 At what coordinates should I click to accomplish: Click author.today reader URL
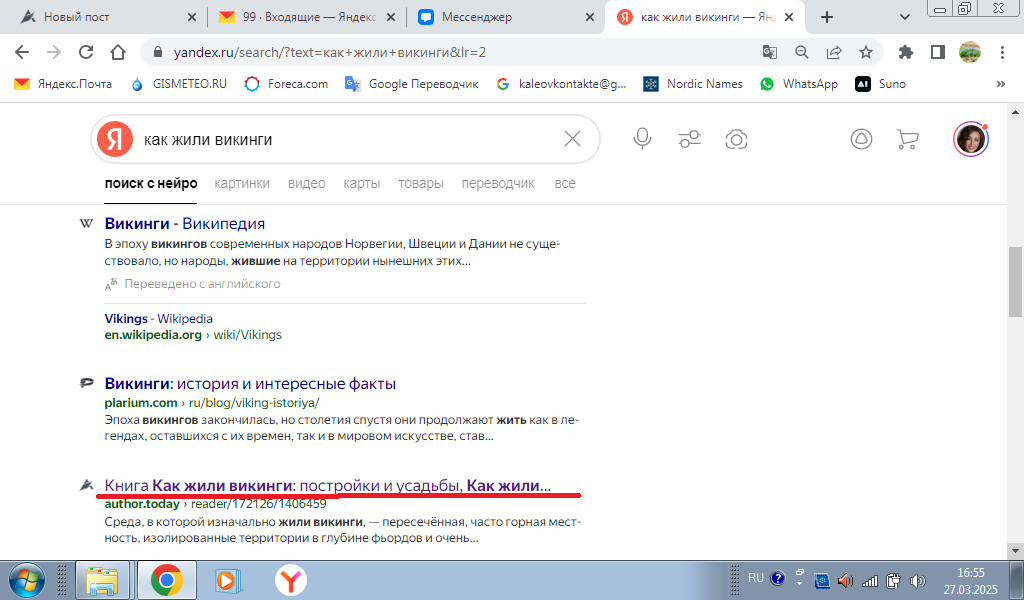(216, 504)
